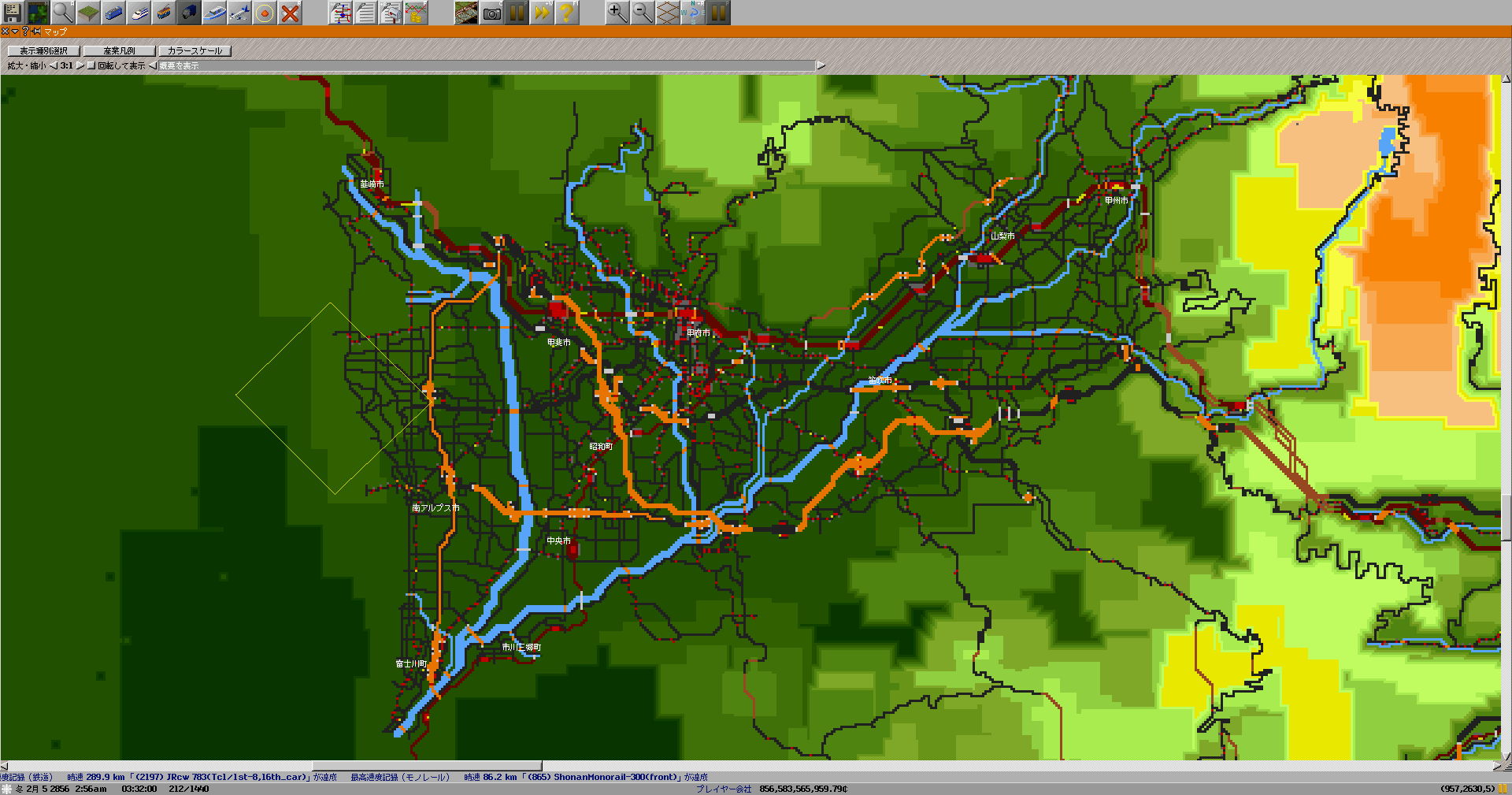The image size is (1512, 795).
Task: Click the fast forward arrows icon
Action: tap(542, 13)
